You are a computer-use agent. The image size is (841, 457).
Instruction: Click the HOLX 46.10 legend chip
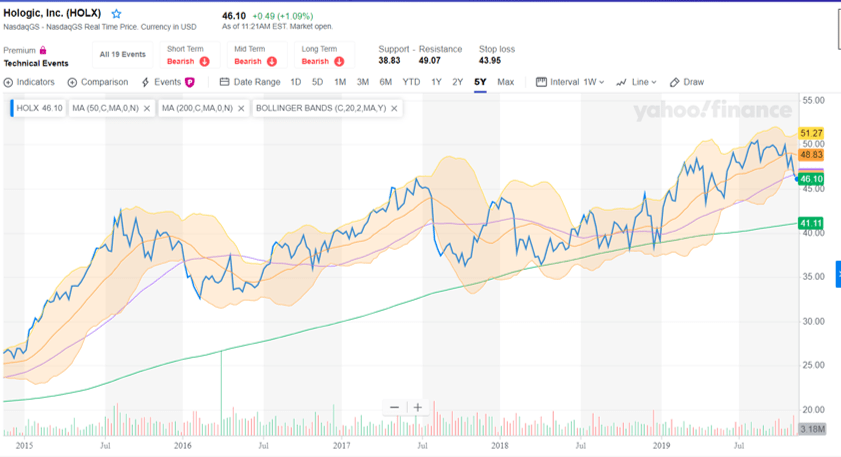(39, 108)
